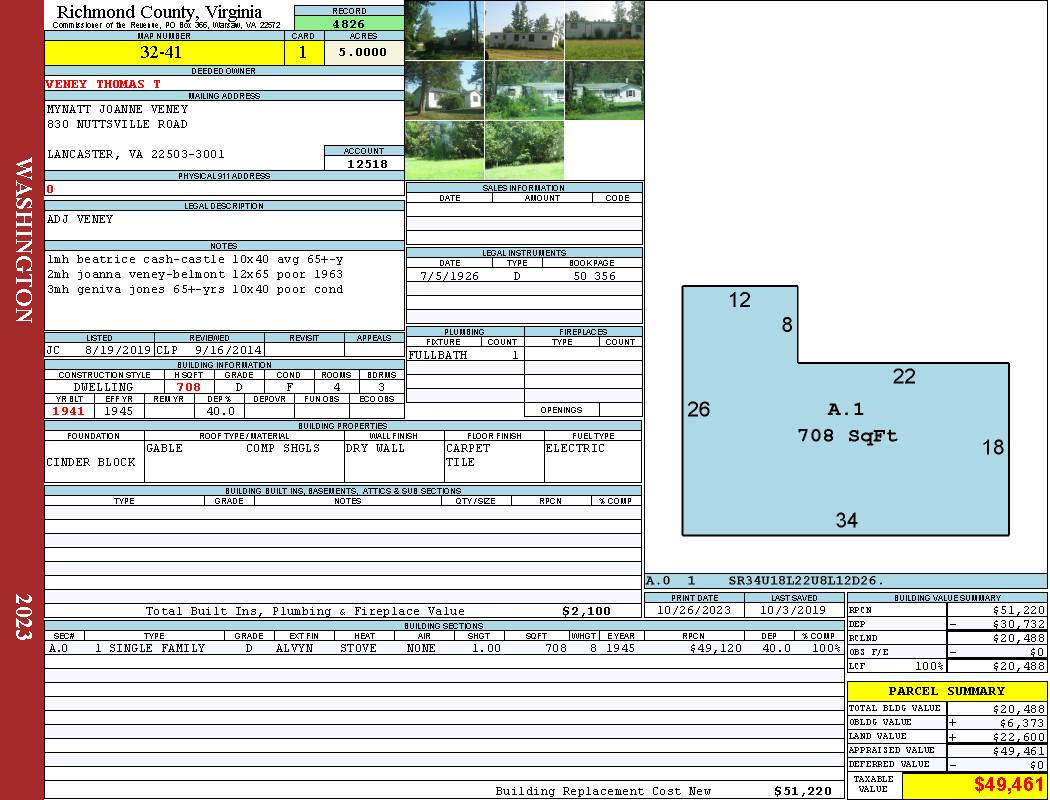Select deeded owner name VENEY THOMAS T

pyautogui.click(x=103, y=84)
